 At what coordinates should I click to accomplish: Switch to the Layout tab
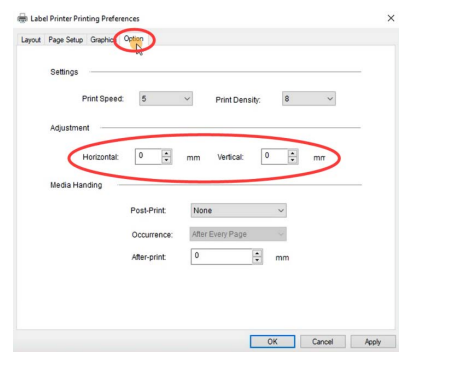coord(31,40)
